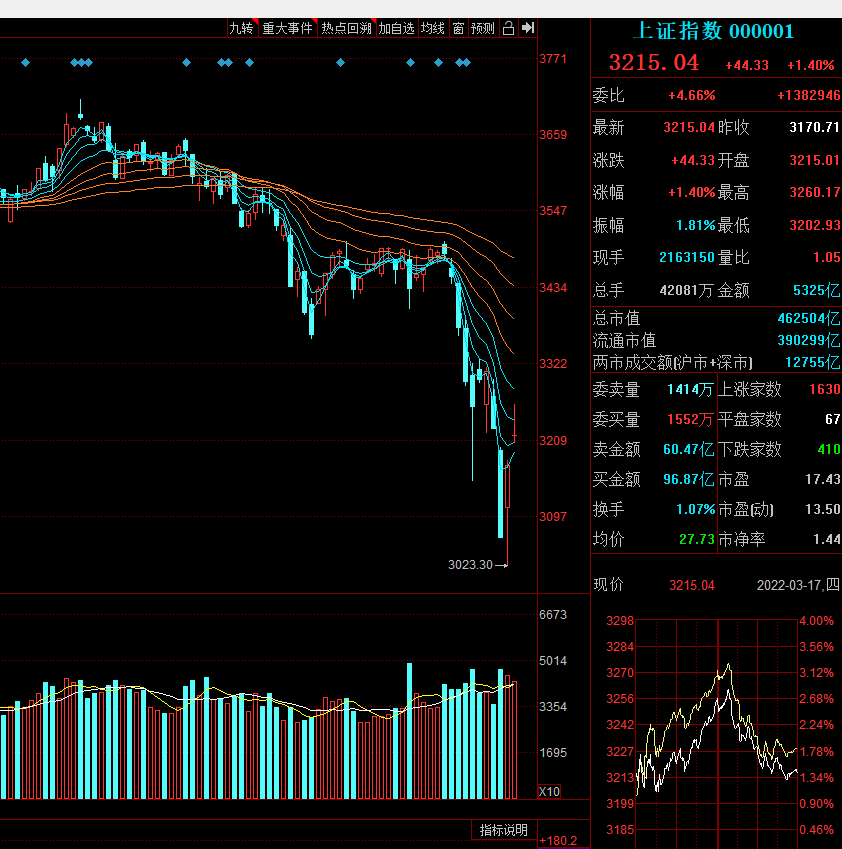Click the 昨收 value 3170.71
This screenshot has width=842, height=849.
(814, 128)
